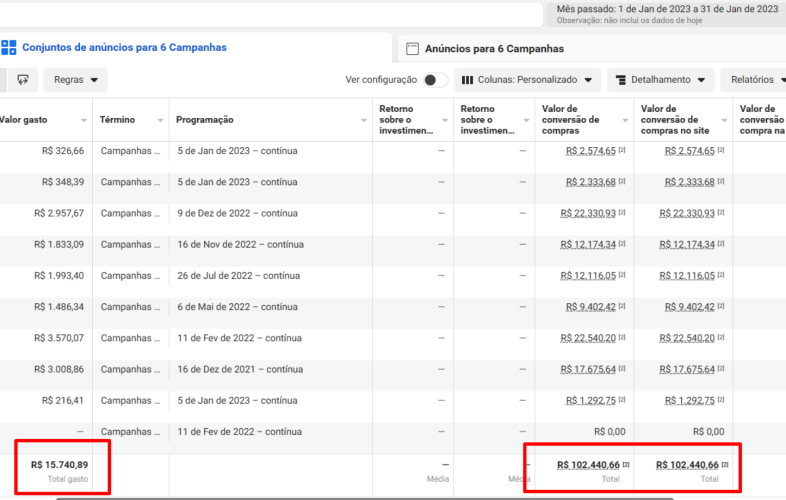The width and height of the screenshot is (786, 500).
Task: Click the ad sets grid icon
Action: pyautogui.click(x=9, y=48)
